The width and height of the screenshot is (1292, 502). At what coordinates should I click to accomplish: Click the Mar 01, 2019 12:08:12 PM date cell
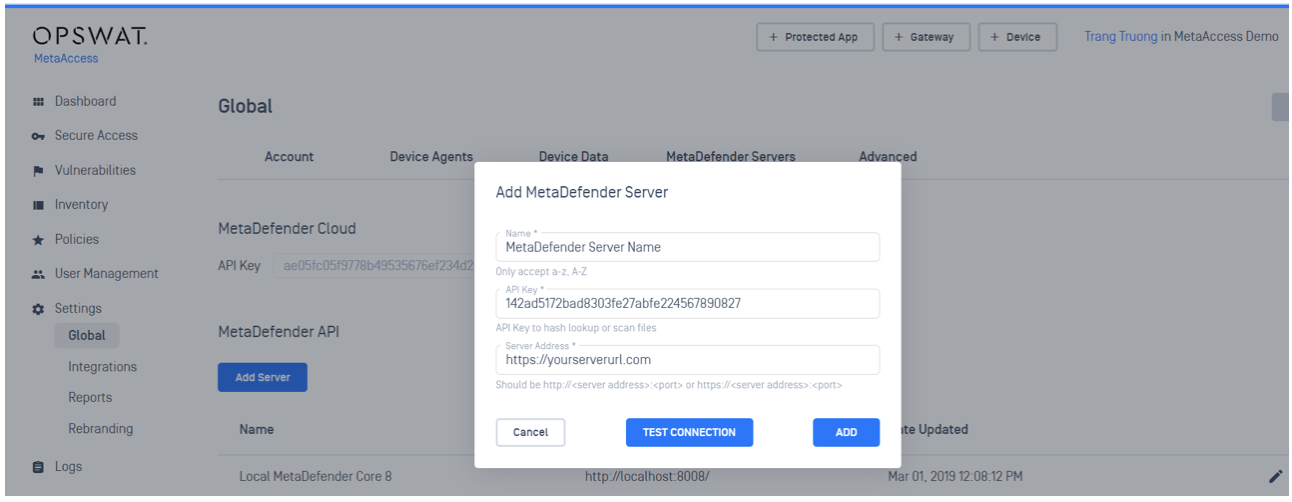tap(955, 477)
